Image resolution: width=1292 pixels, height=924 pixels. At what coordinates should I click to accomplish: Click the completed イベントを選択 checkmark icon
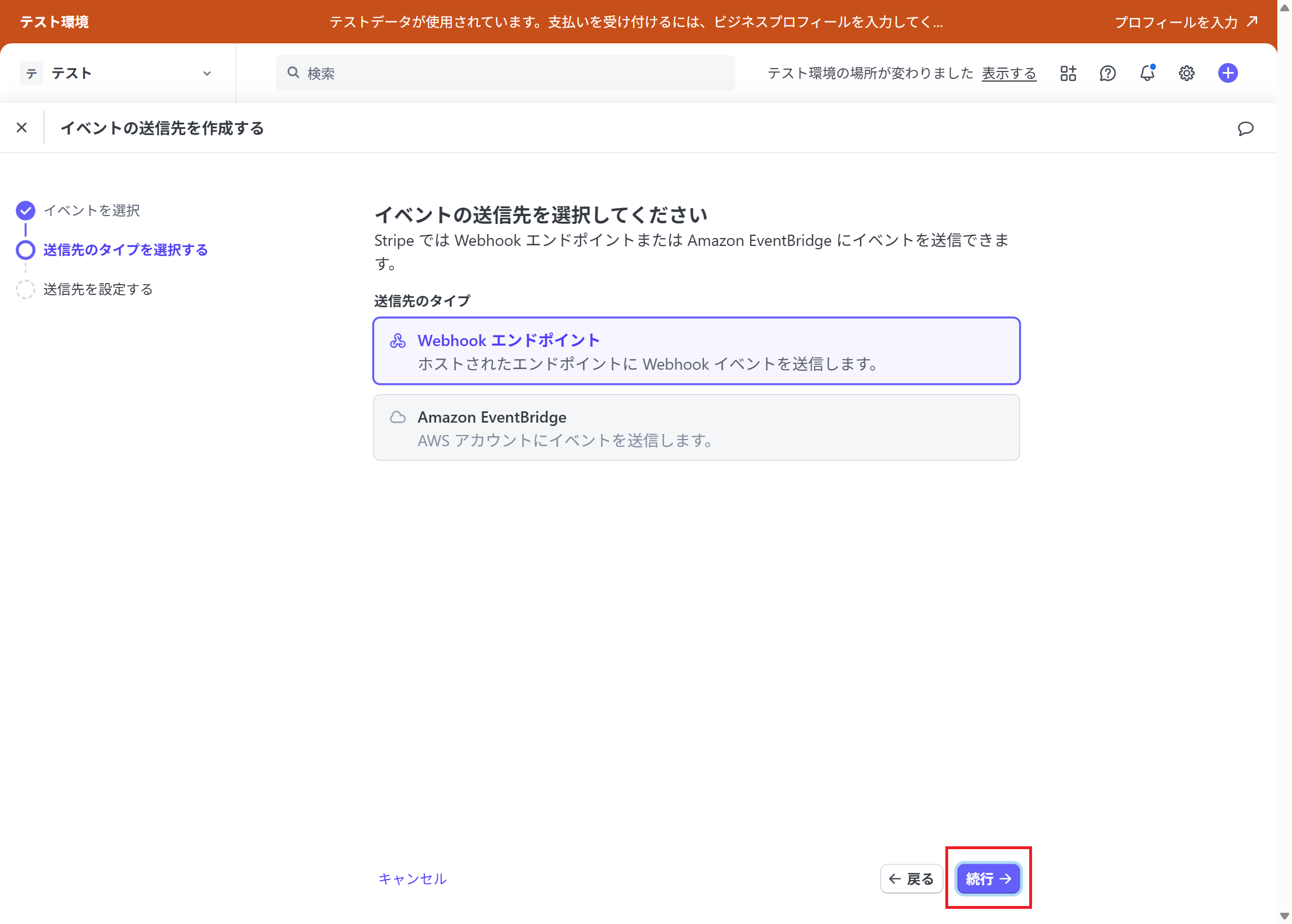[25, 210]
